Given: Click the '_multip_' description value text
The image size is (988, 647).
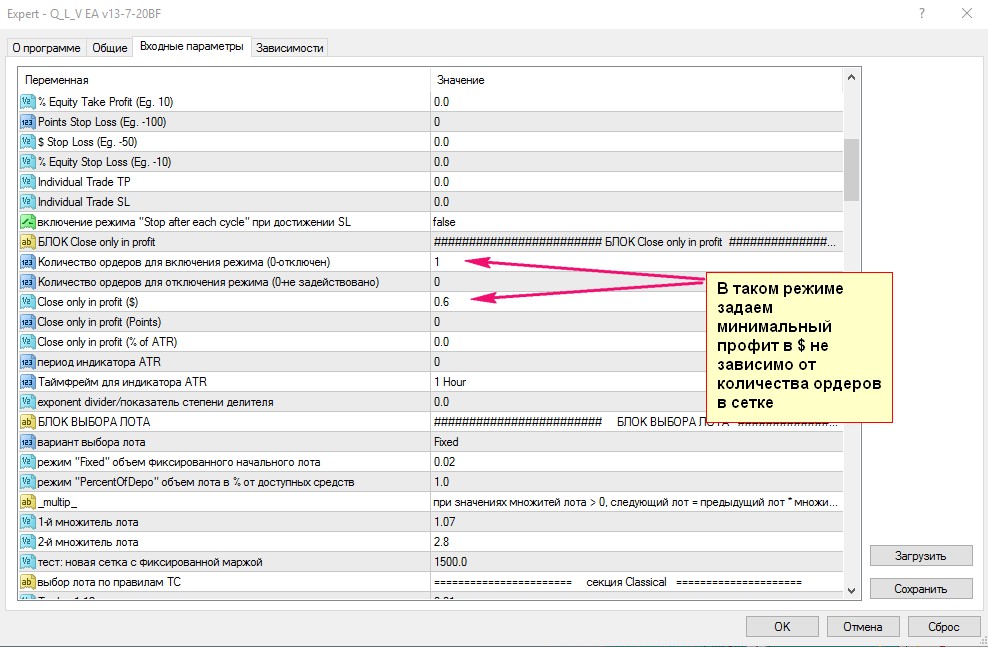Looking at the screenshot, I should 635,502.
